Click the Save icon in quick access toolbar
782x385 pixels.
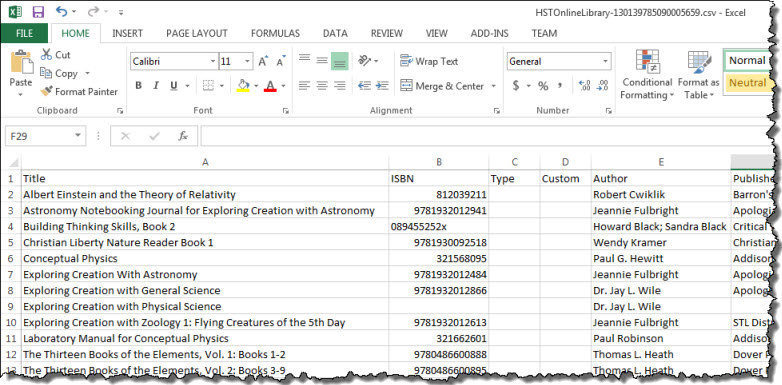click(37, 11)
